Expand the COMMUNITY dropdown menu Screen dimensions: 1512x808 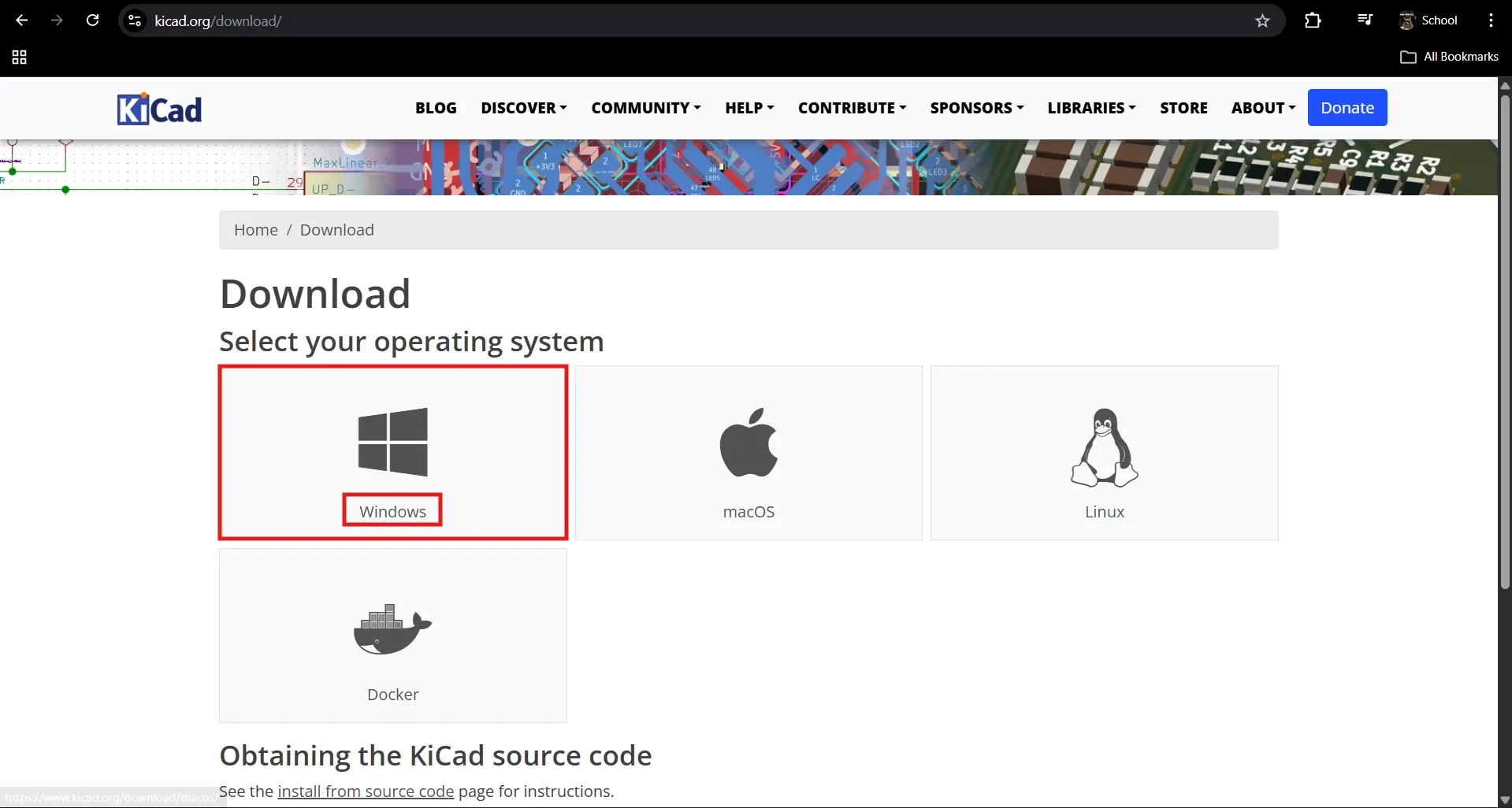coord(646,108)
